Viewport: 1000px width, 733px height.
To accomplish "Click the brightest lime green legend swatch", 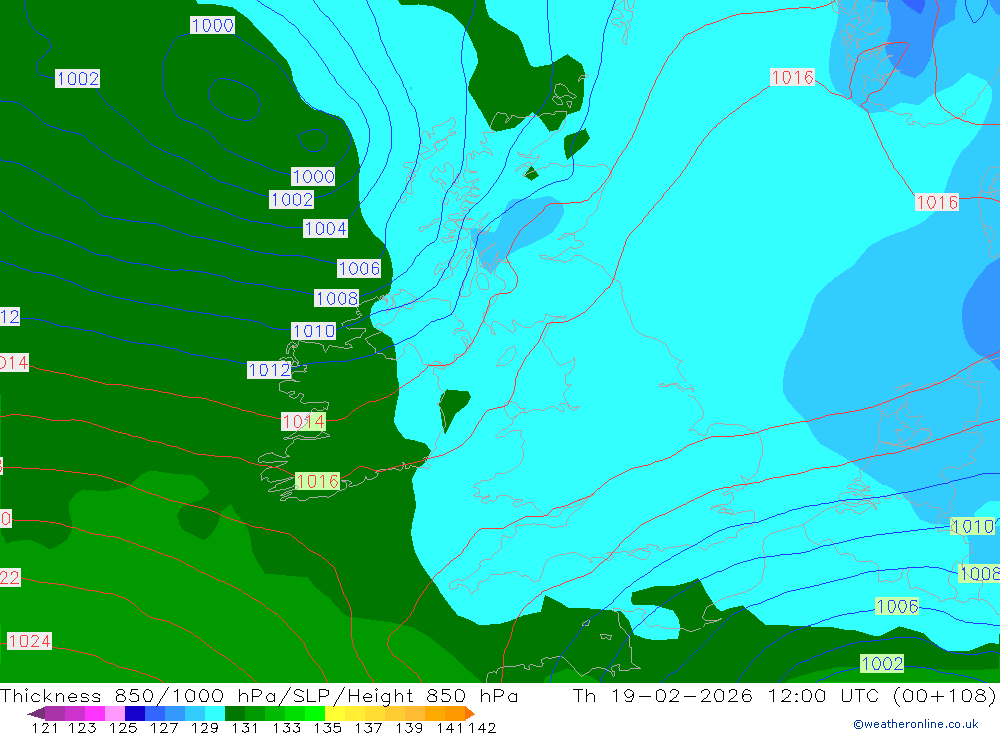I will click(x=315, y=713).
